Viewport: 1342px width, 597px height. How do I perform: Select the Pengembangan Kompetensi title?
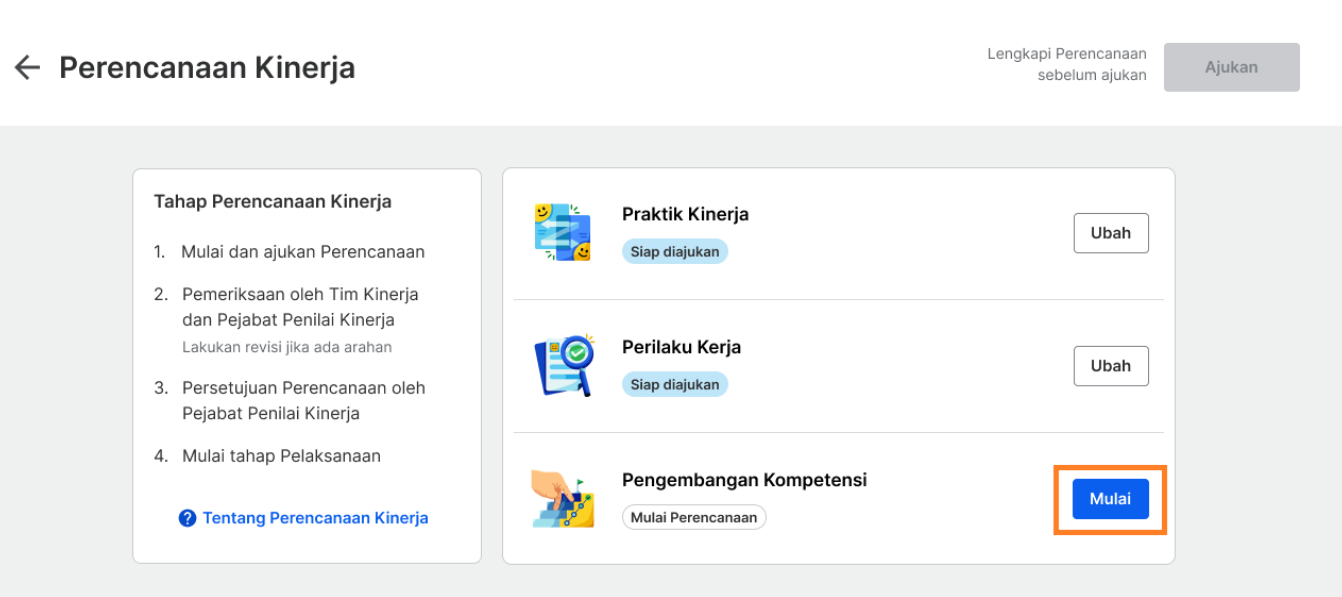[744, 480]
